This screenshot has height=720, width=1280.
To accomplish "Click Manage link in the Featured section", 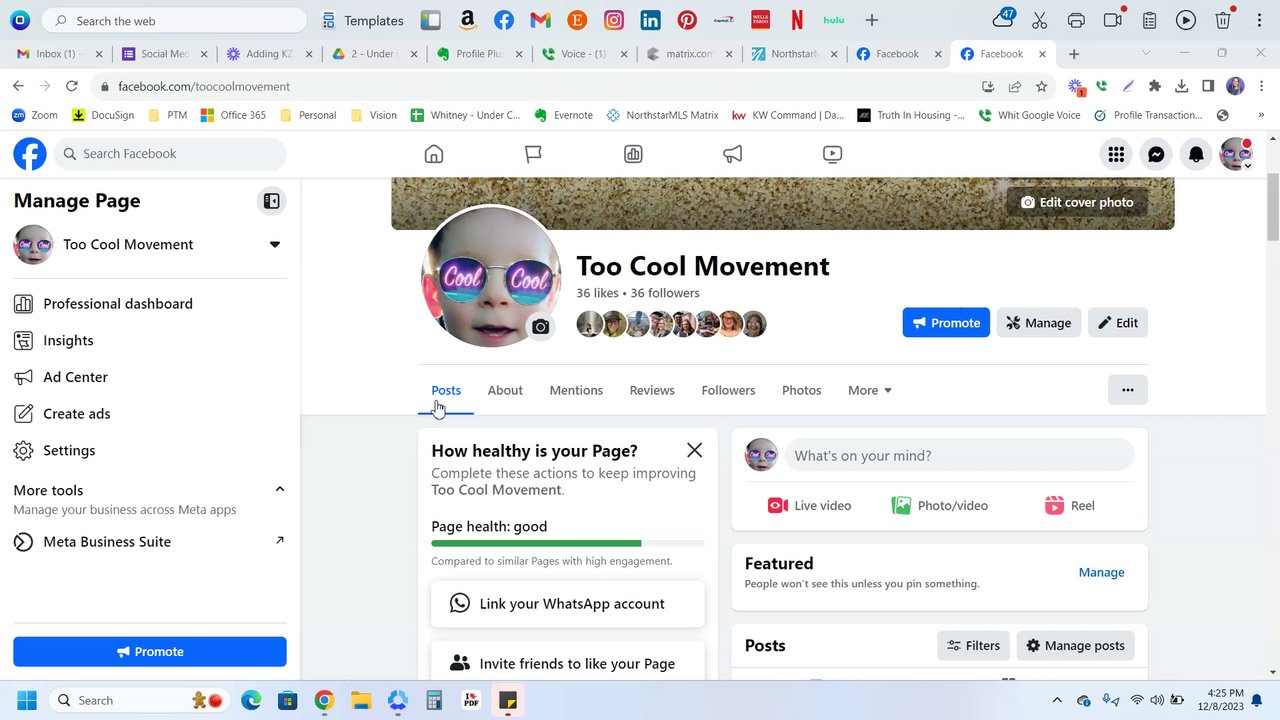I will point(1101,572).
